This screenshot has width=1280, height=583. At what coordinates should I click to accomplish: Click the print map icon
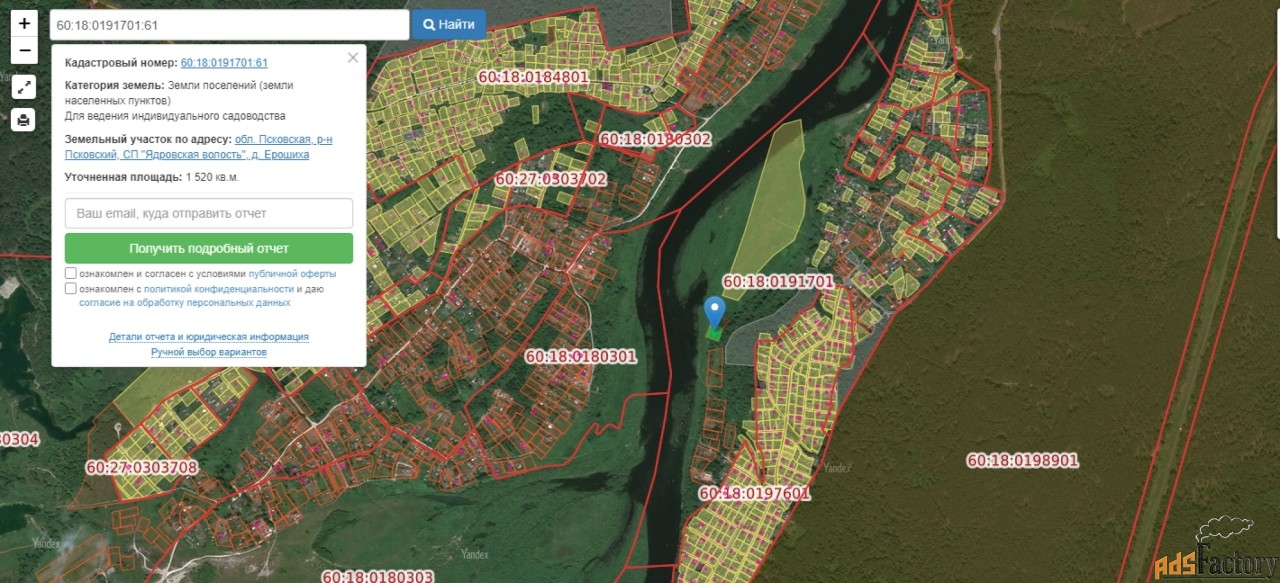(24, 120)
